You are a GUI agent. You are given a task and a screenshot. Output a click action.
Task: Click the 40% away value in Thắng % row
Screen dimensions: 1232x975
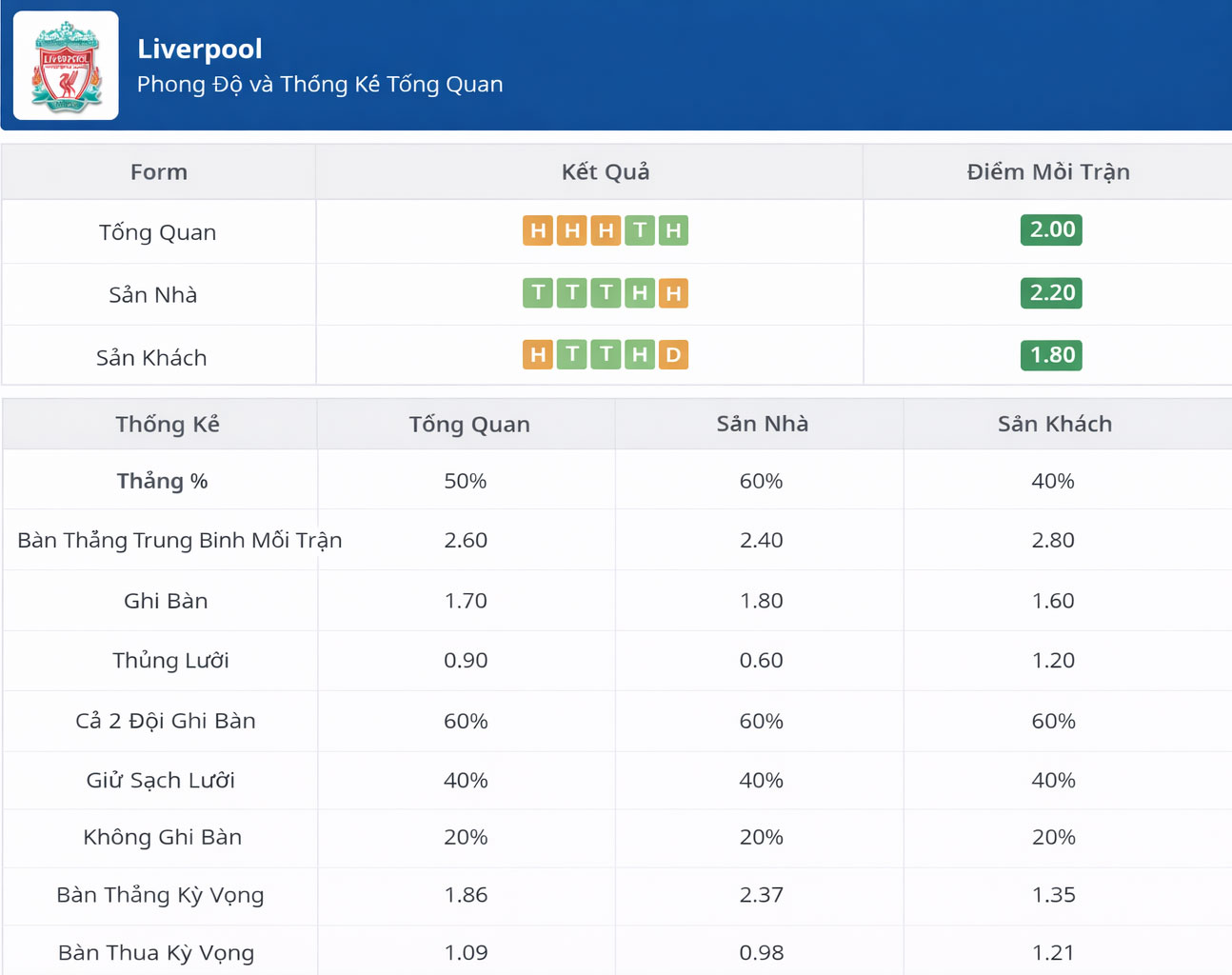[1053, 482]
